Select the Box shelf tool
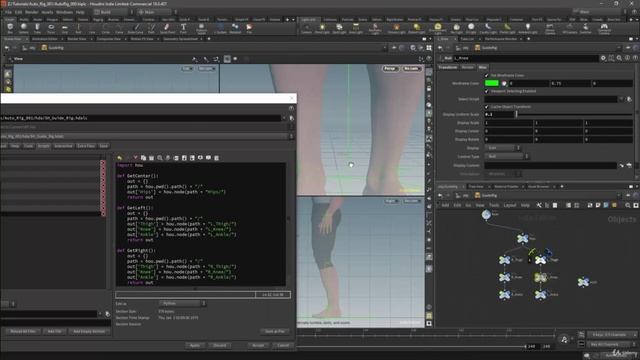 (x=10, y=28)
